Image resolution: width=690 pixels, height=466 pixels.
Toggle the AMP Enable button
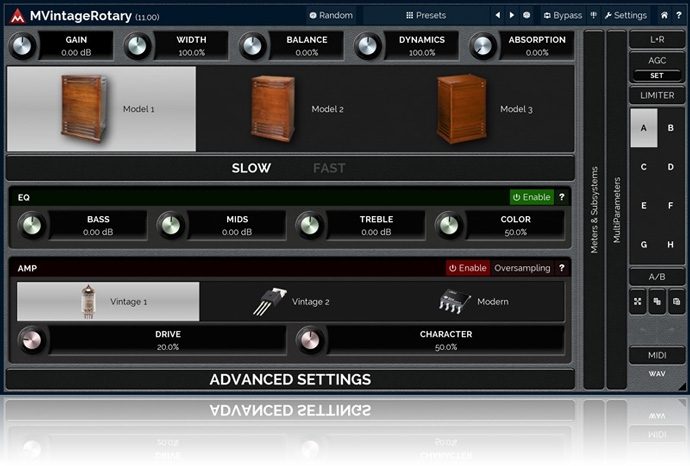point(468,268)
